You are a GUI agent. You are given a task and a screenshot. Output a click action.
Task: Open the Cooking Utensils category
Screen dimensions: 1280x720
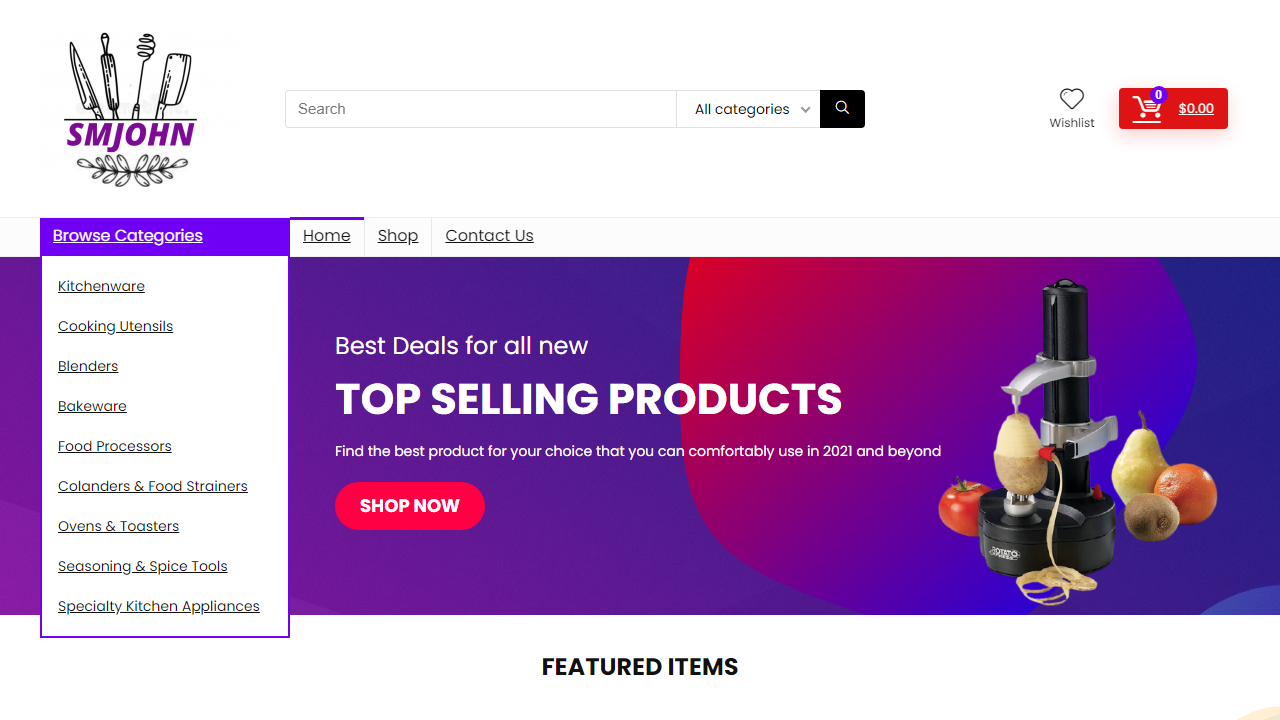[115, 326]
